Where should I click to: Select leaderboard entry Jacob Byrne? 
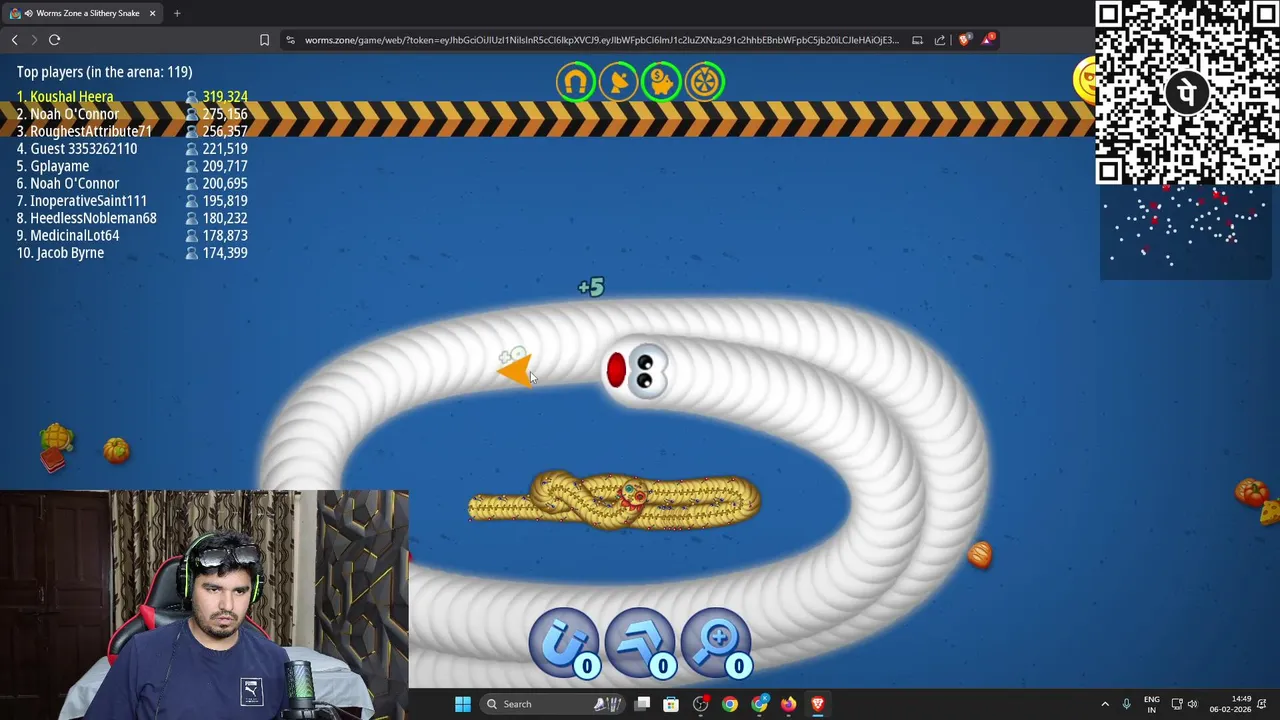[x=60, y=253]
